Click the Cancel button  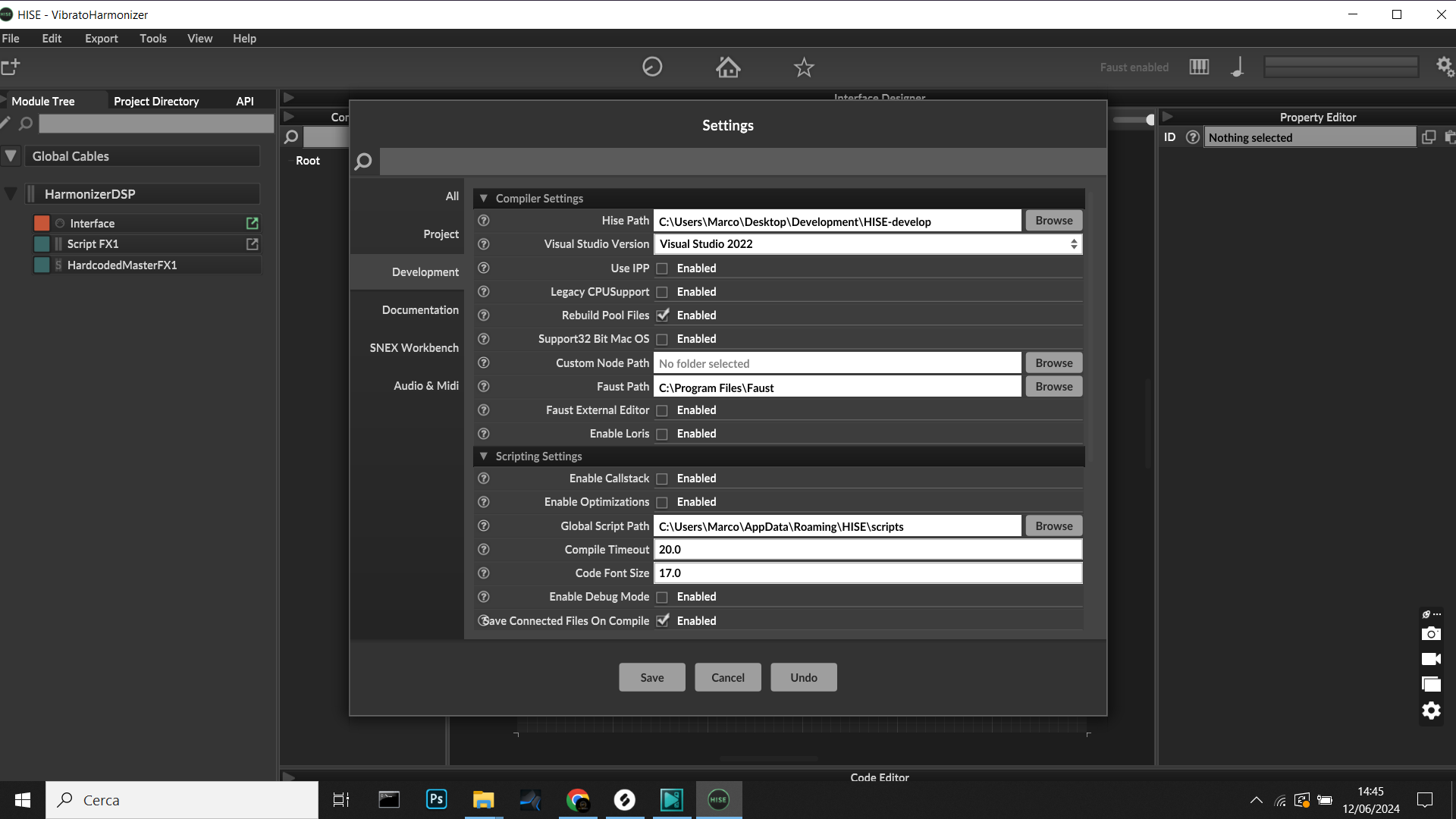click(728, 677)
